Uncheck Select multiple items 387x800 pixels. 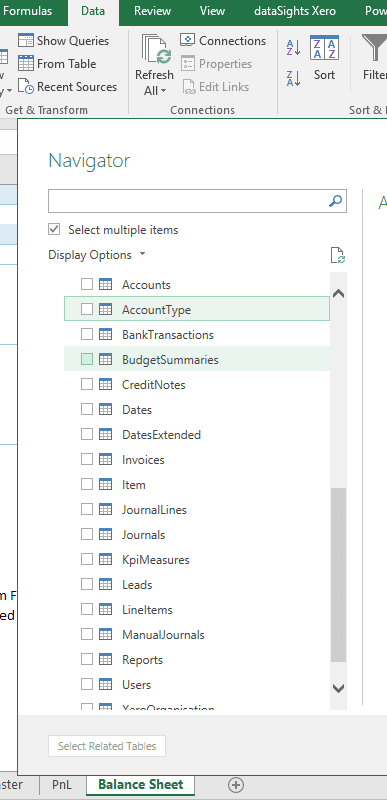click(x=54, y=230)
